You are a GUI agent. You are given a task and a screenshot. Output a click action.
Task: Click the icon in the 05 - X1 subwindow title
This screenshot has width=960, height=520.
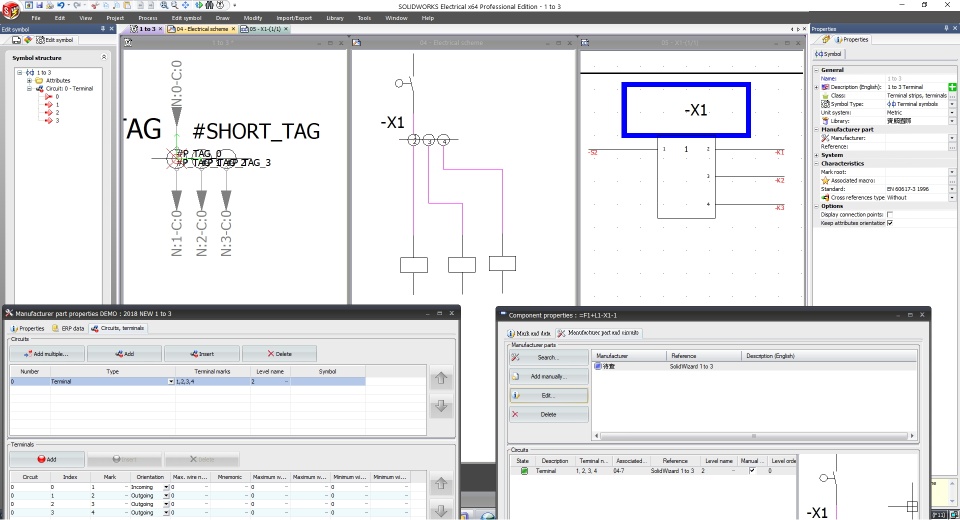pyautogui.click(x=585, y=43)
